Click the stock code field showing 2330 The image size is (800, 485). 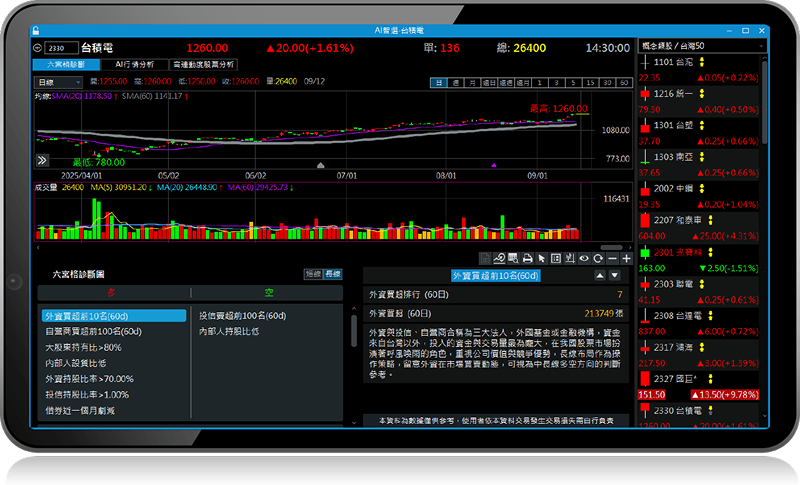61,48
